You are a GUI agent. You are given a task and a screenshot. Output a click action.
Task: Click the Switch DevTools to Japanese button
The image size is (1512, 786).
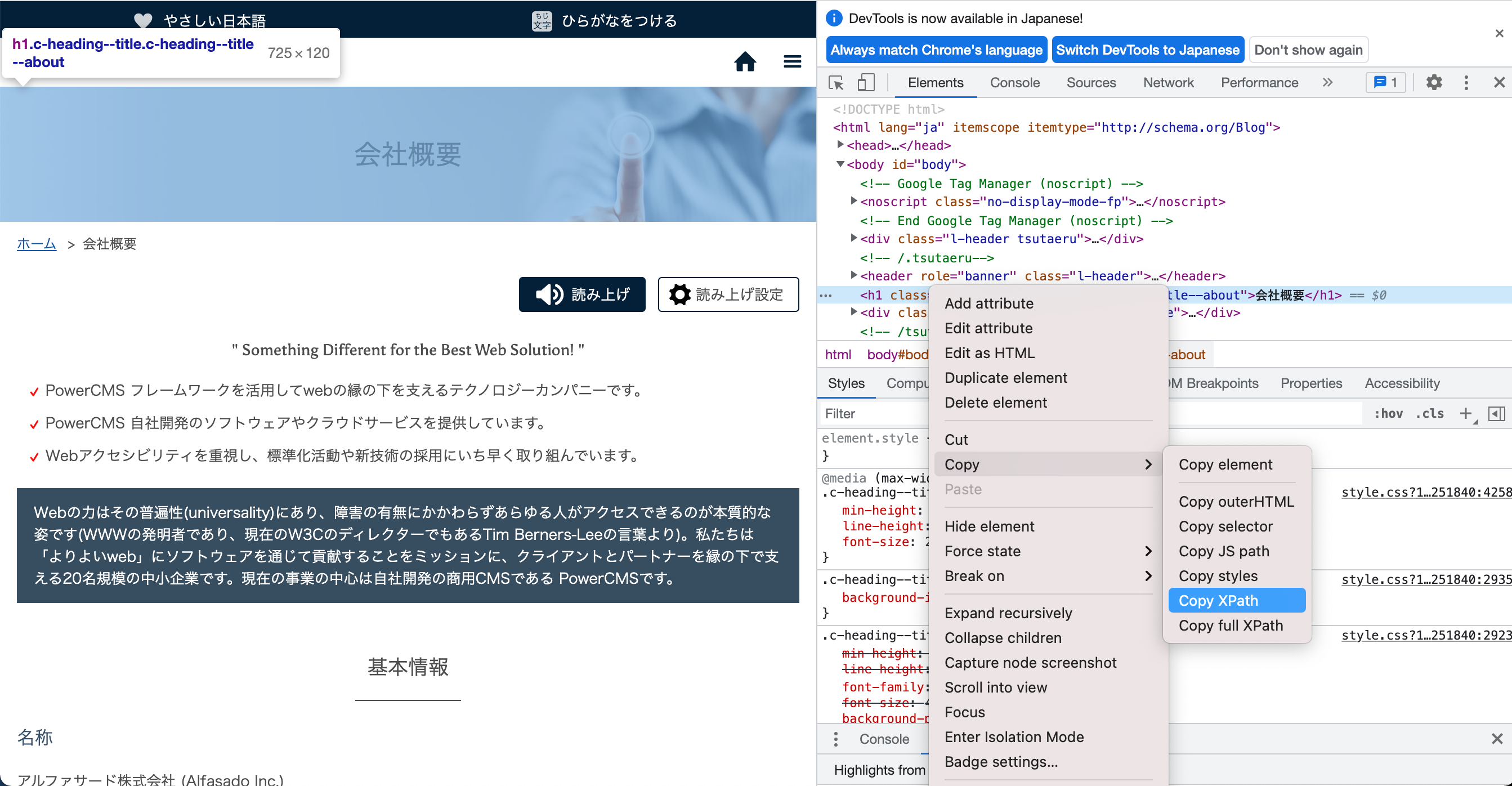pyautogui.click(x=1148, y=50)
